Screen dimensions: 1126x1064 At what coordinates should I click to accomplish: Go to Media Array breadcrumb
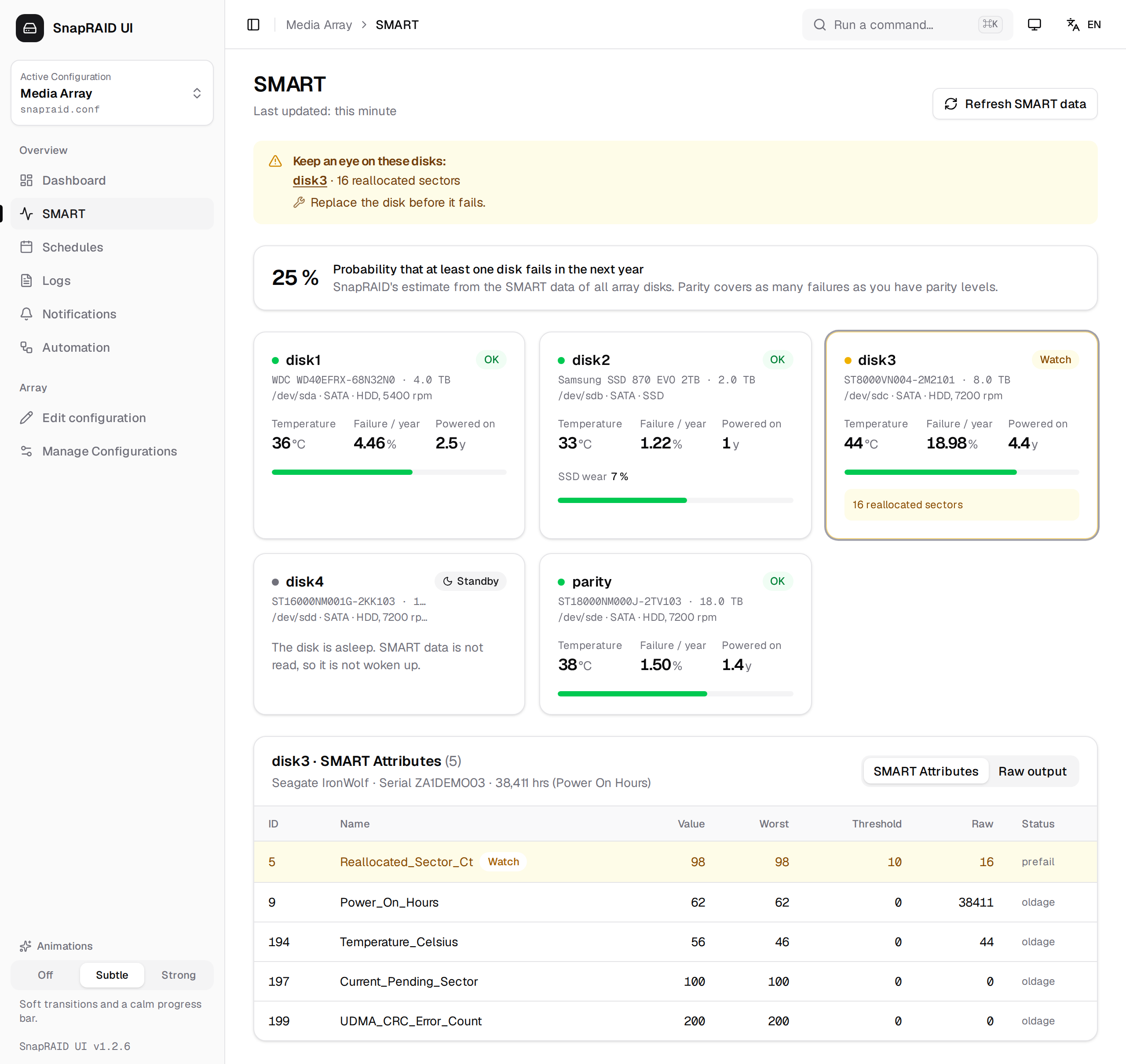[319, 25]
